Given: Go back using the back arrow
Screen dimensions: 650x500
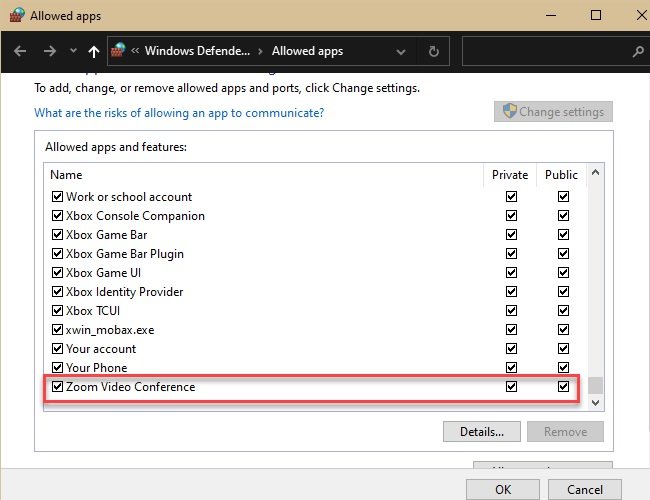Looking at the screenshot, I should pos(20,51).
